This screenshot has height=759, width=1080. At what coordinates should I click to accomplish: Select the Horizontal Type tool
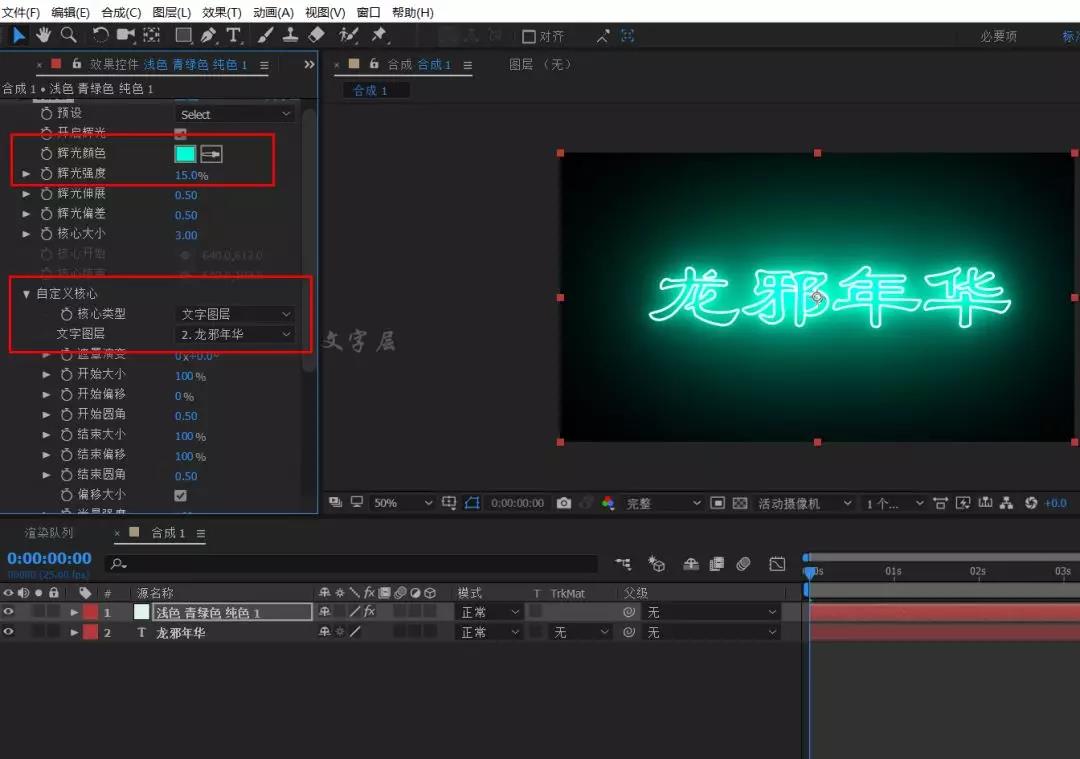point(234,35)
